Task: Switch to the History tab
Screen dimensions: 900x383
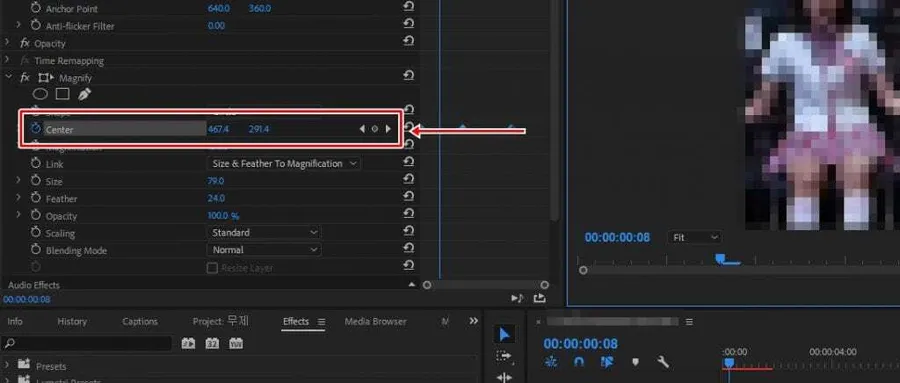Action: pos(72,322)
